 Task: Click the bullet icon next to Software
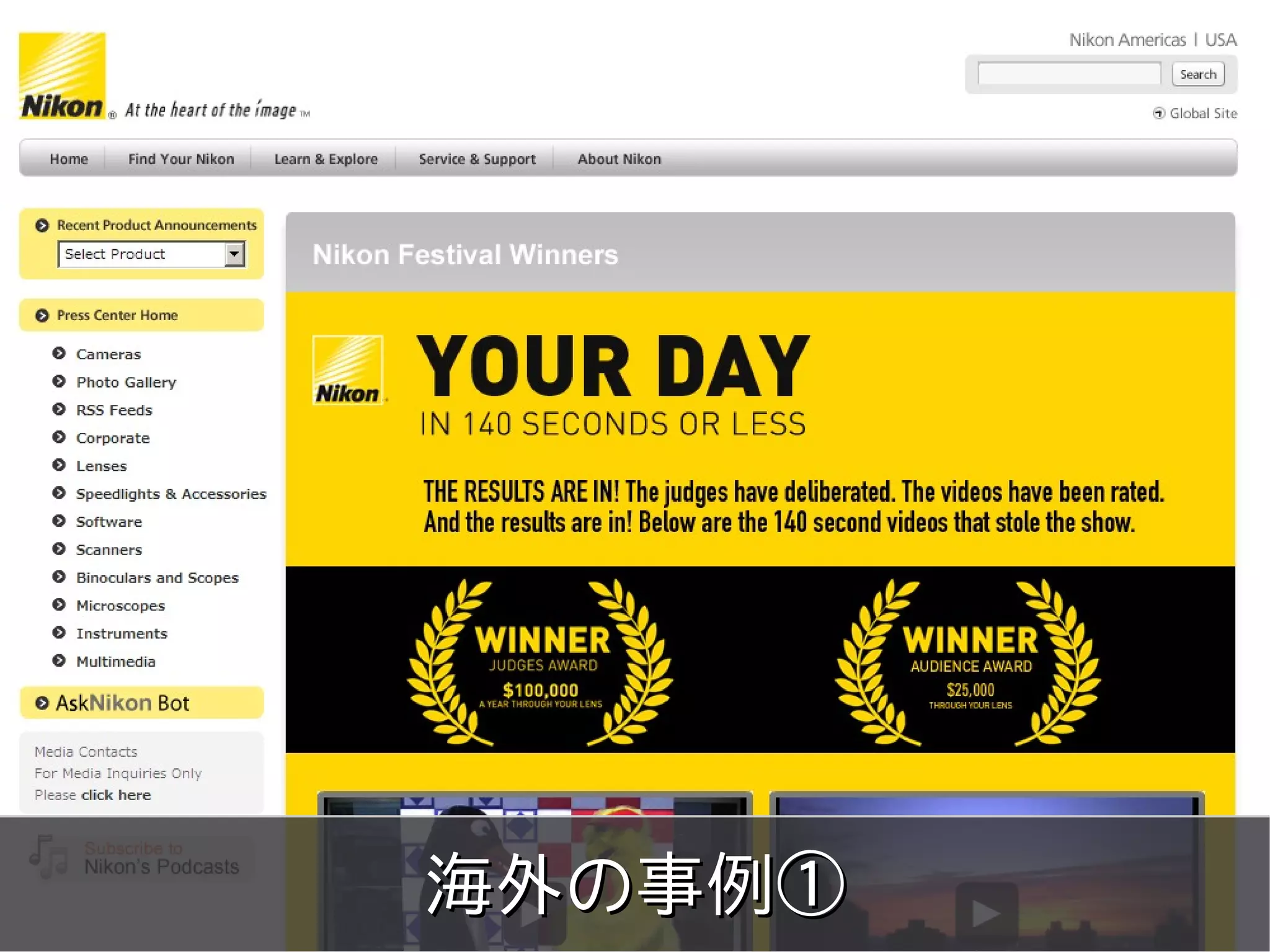(x=59, y=521)
